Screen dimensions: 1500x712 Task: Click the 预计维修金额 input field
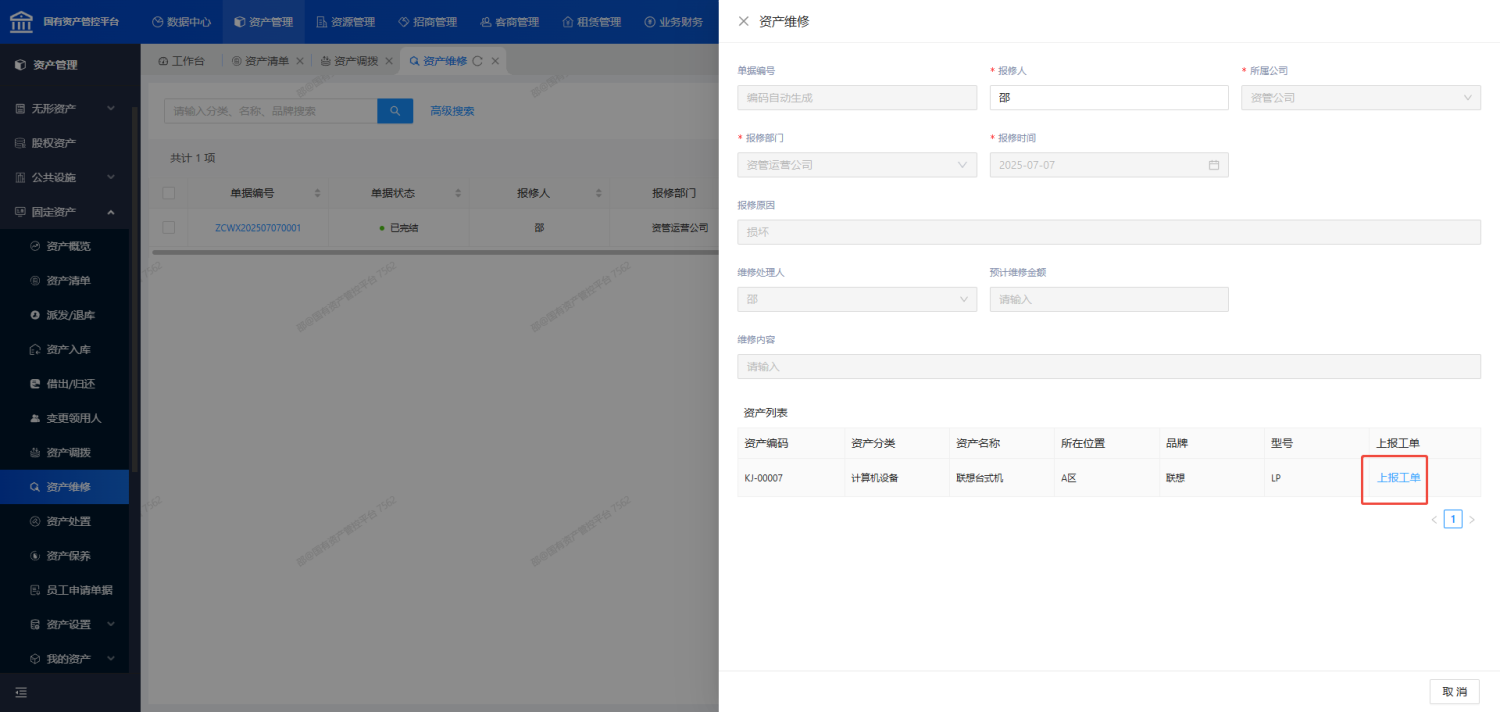[x=1109, y=299]
